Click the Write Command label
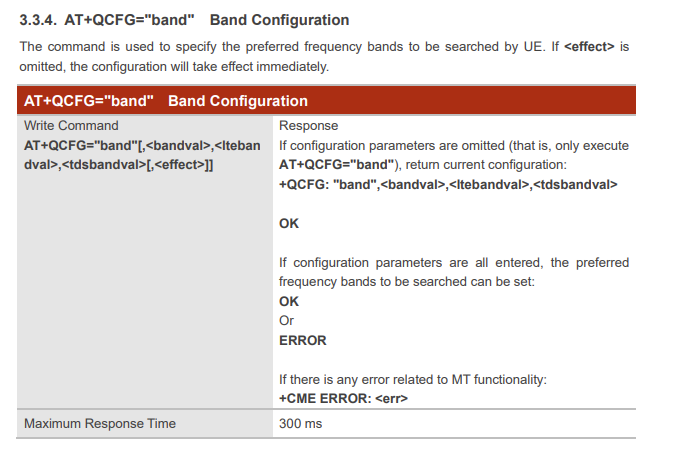Viewport: 678px width, 466px height. [71, 125]
